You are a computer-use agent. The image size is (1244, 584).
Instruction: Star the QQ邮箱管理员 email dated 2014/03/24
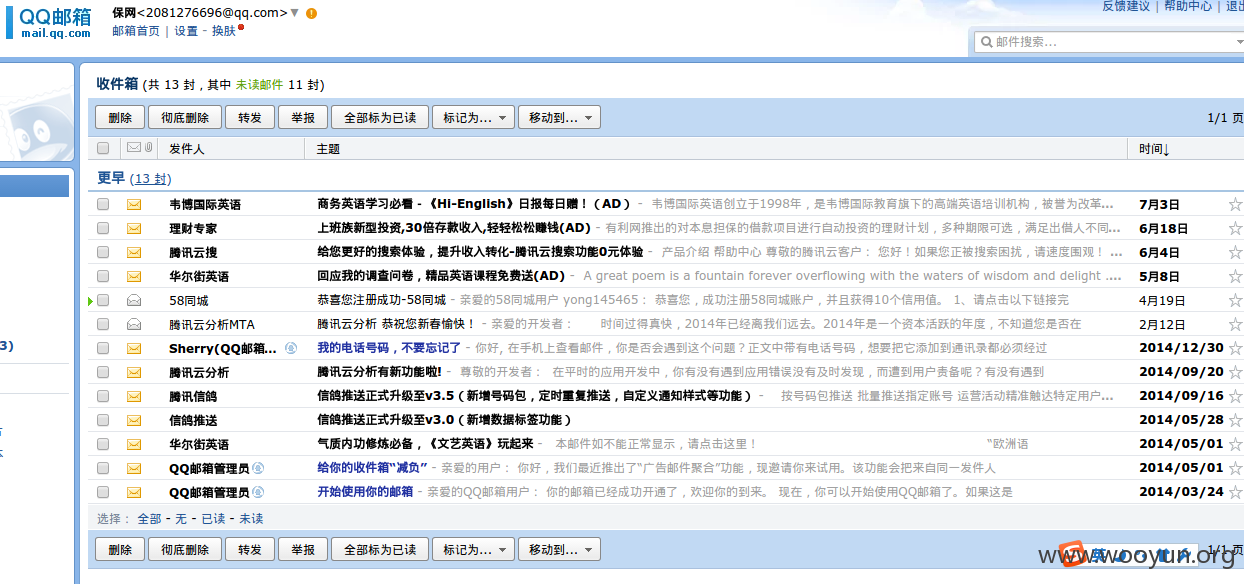(x=1235, y=491)
